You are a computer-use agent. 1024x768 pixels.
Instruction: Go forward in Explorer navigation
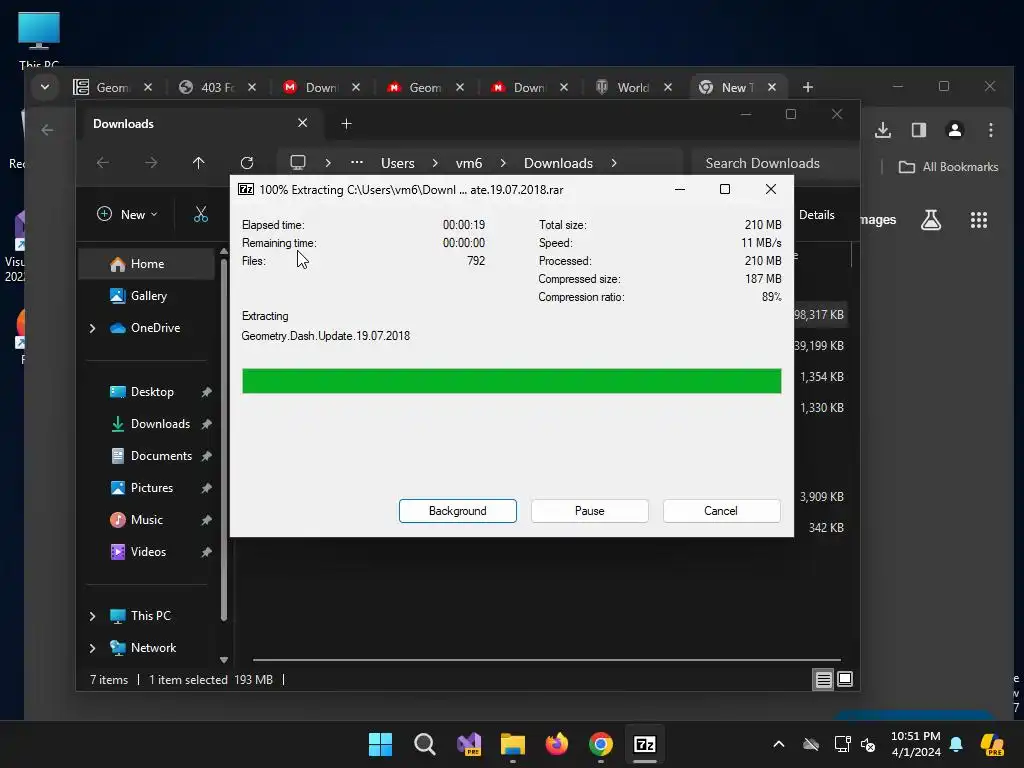[151, 163]
